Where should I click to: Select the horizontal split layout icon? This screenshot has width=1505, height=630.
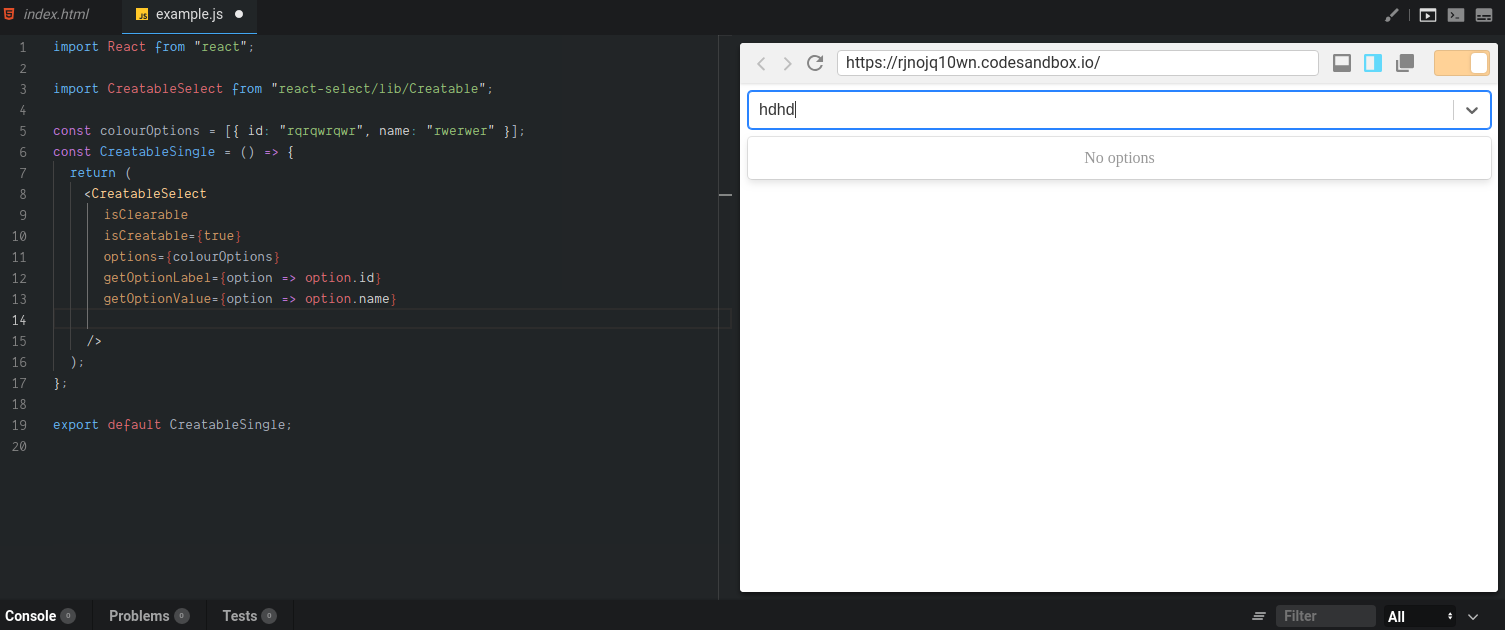pos(1341,62)
